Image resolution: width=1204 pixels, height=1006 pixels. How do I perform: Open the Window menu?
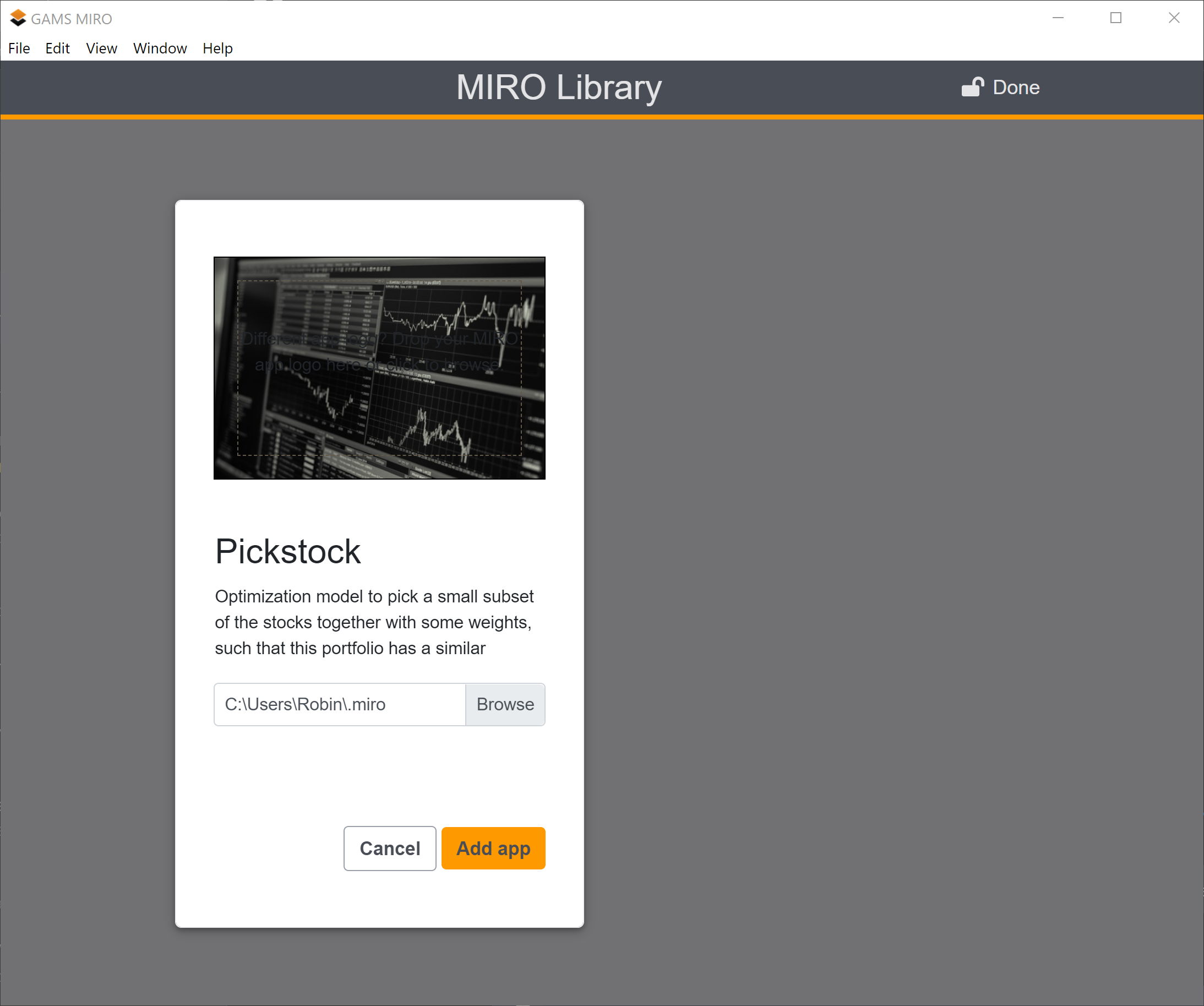(160, 48)
